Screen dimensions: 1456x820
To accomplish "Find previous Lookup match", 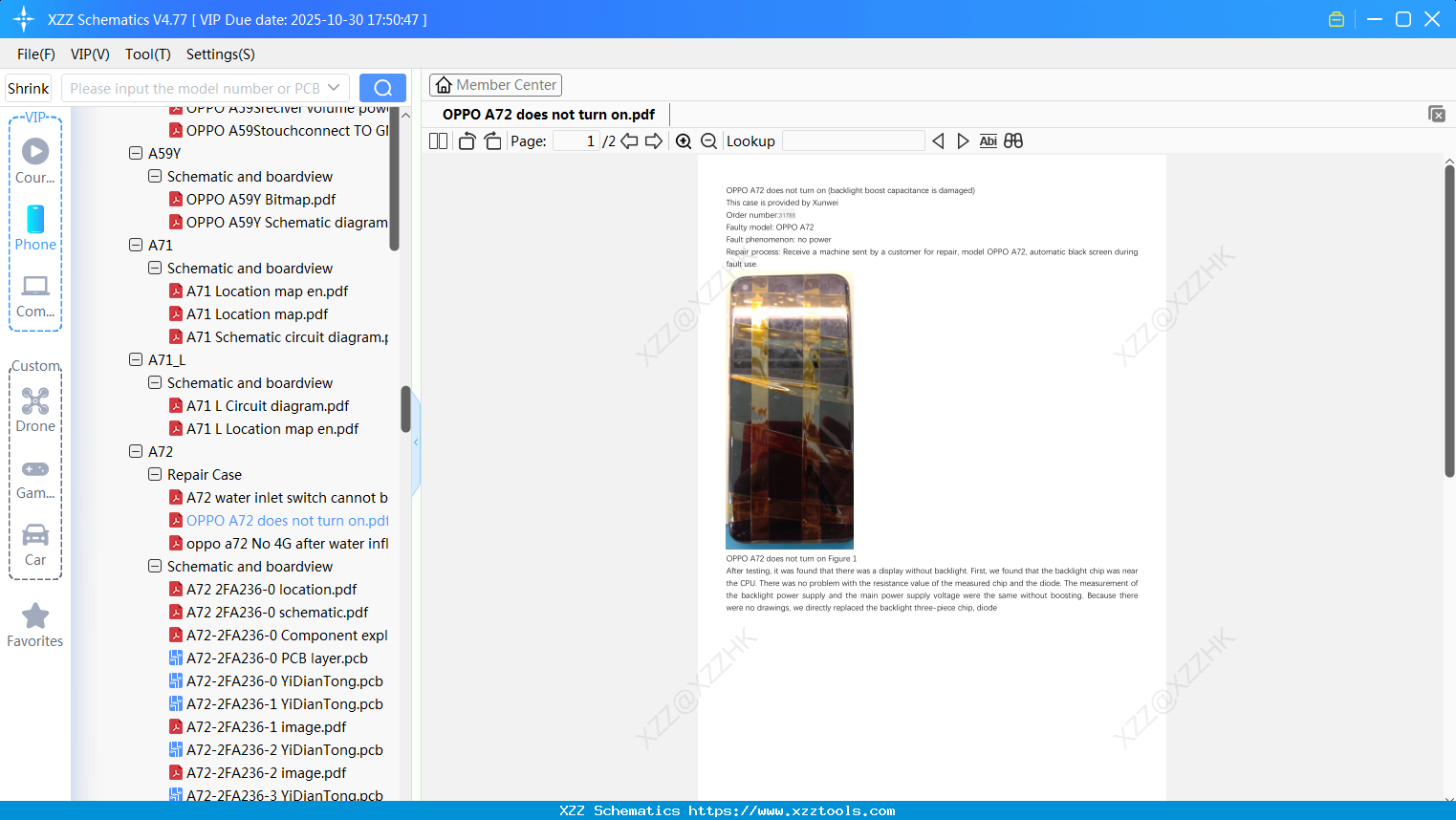I will coord(938,141).
